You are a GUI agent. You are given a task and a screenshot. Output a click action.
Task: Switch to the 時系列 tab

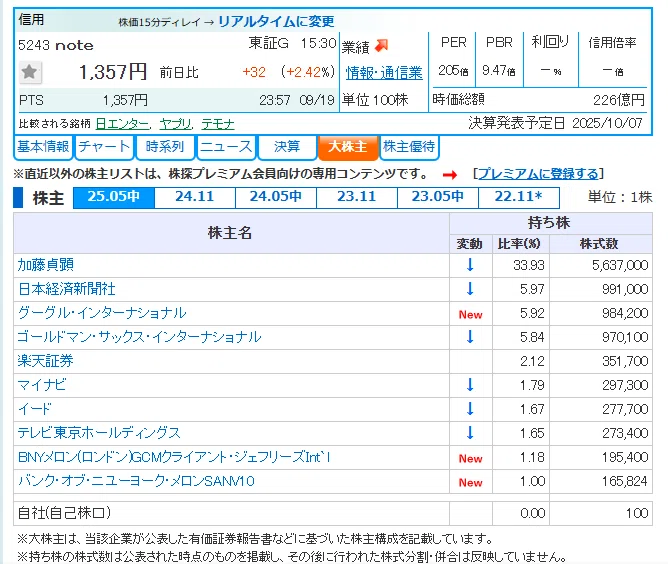click(165, 147)
